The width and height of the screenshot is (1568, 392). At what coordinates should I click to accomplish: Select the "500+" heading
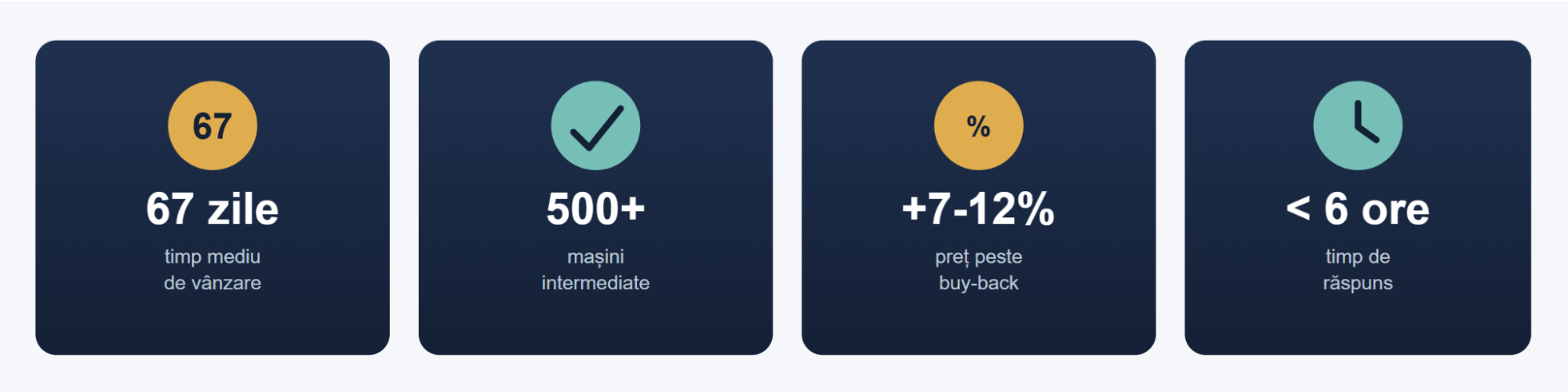[595, 209]
